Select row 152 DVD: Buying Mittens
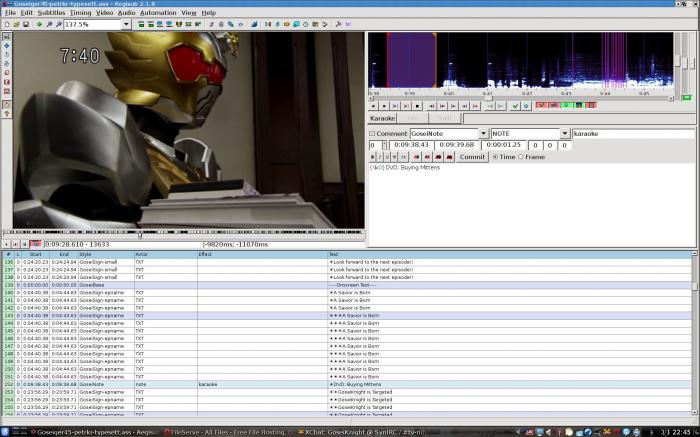The width and height of the screenshot is (700, 437). click(348, 384)
